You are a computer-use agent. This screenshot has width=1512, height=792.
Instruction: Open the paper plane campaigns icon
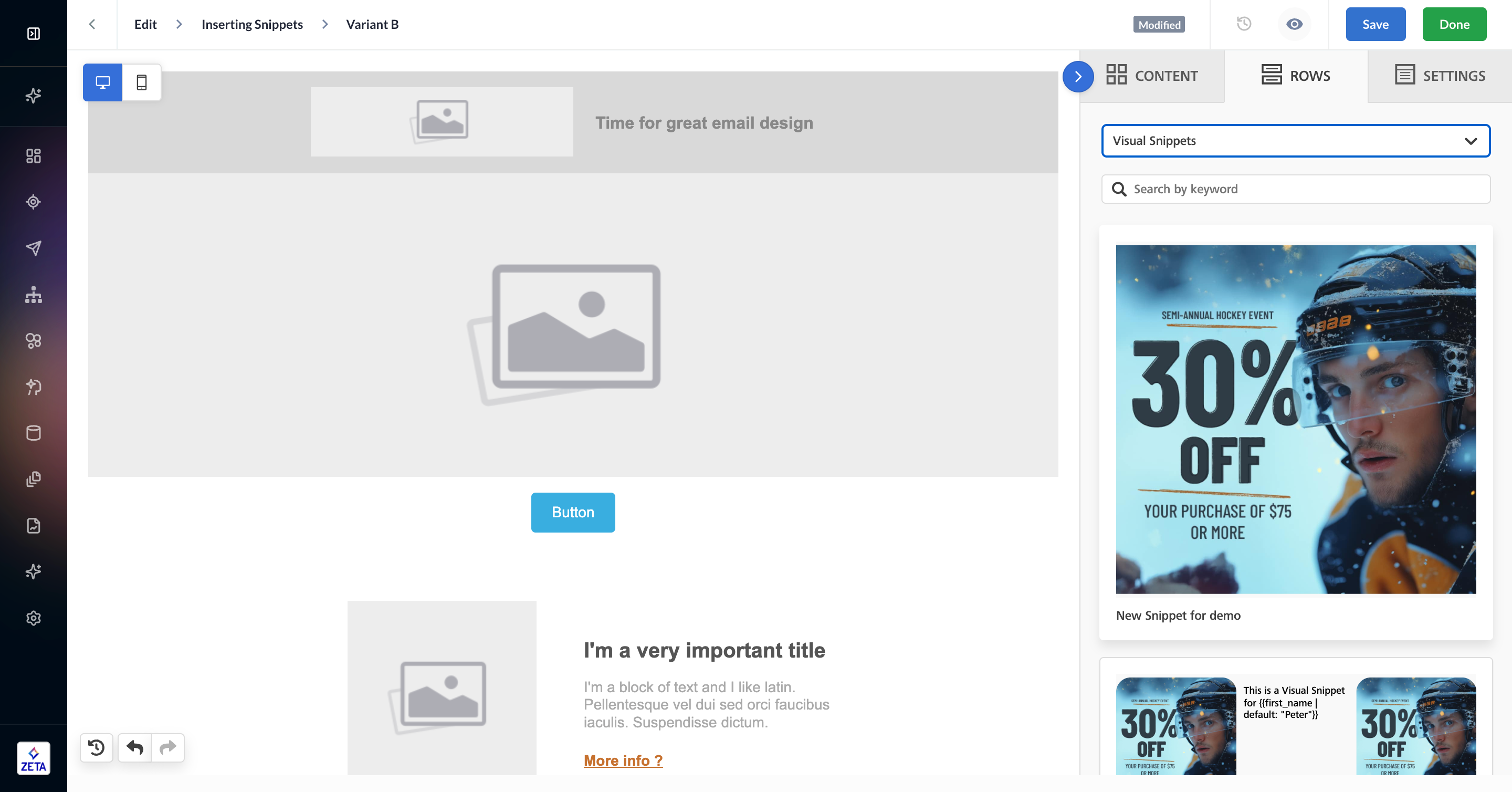click(x=34, y=248)
